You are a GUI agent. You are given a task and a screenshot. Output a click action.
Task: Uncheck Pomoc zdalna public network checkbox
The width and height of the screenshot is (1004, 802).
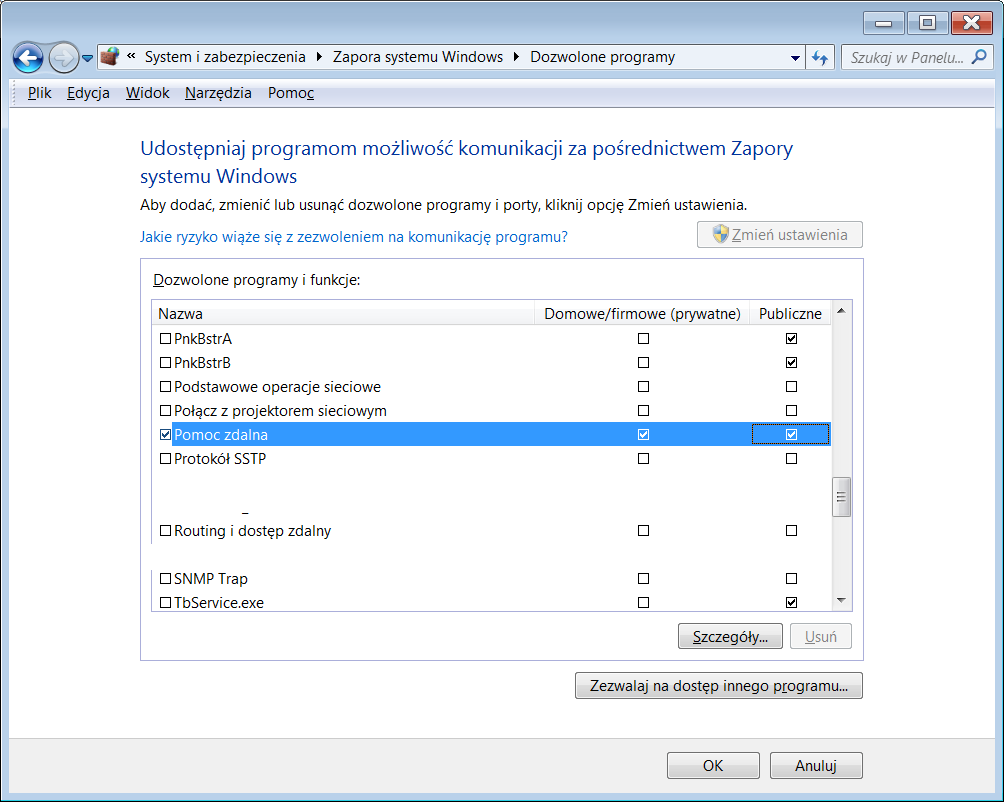[x=791, y=435]
